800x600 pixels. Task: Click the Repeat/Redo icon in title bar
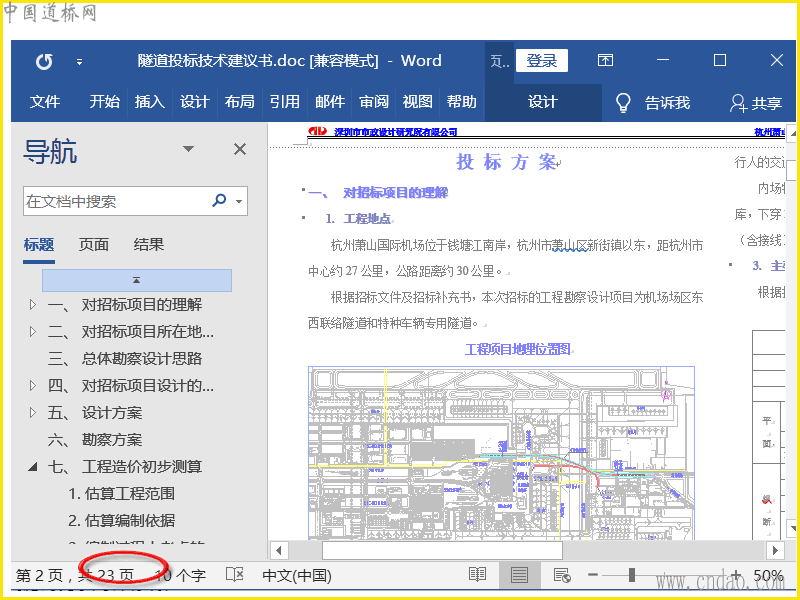[44, 62]
